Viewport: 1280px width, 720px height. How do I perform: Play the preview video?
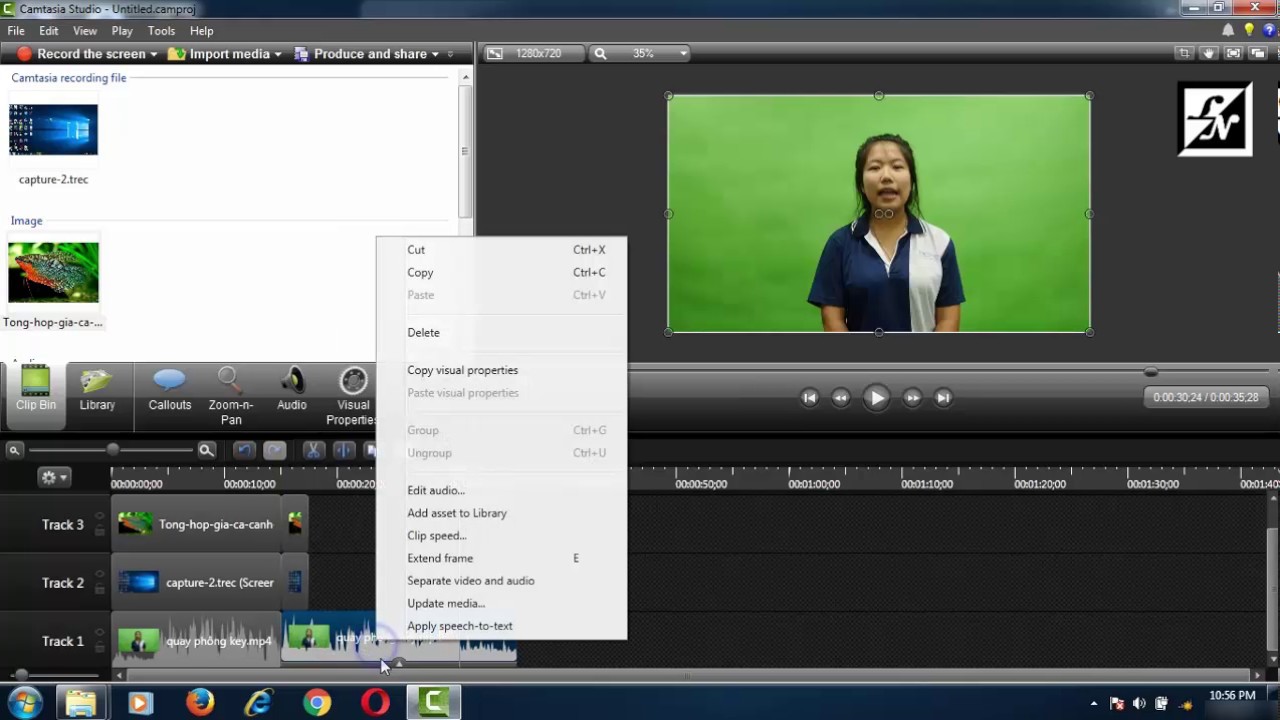point(876,397)
